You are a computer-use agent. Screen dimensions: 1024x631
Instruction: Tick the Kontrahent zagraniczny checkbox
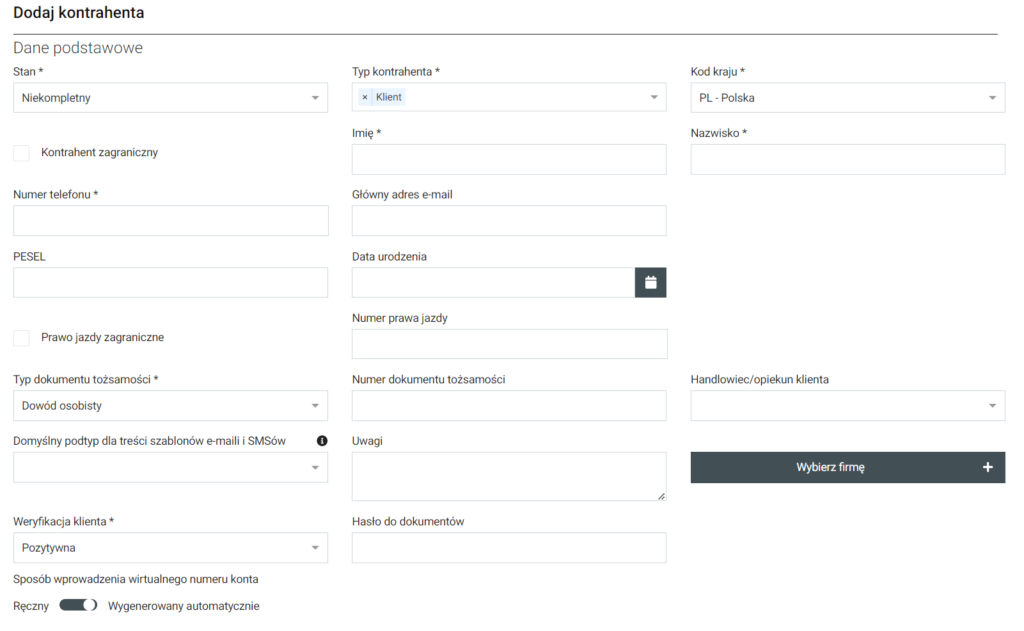click(21, 153)
